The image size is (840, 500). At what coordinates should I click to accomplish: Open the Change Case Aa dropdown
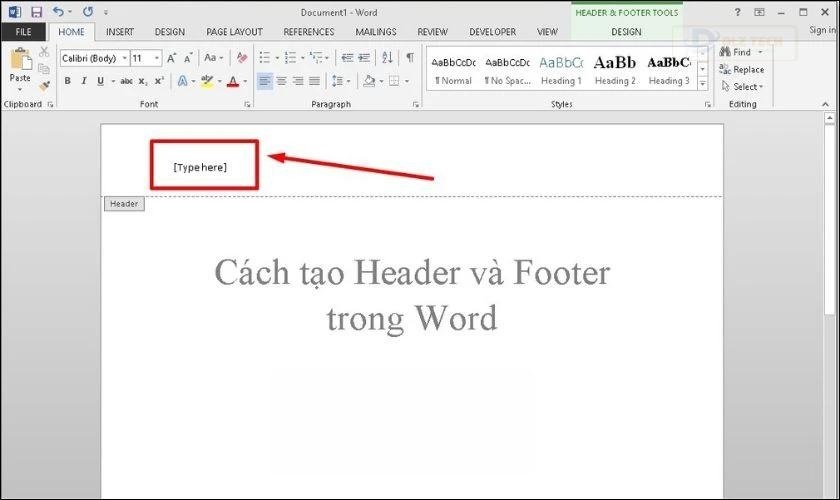coord(213,57)
